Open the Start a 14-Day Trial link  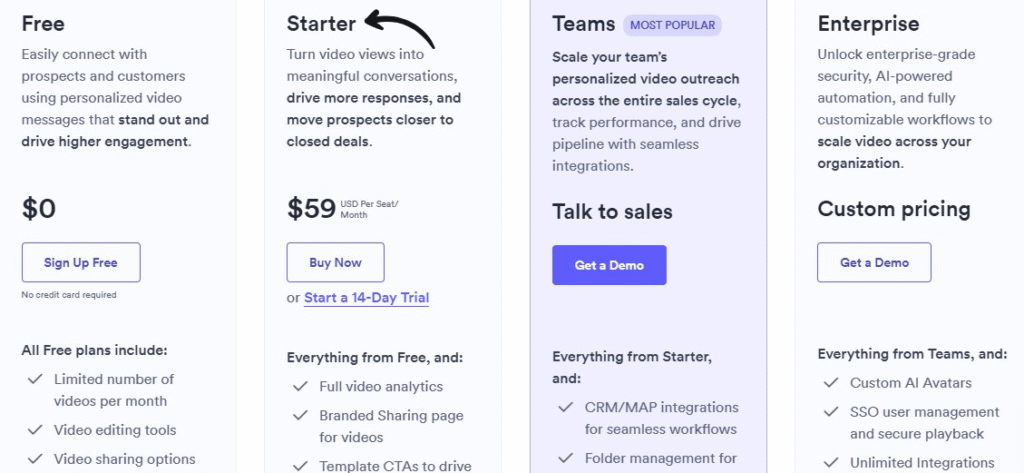click(x=366, y=297)
